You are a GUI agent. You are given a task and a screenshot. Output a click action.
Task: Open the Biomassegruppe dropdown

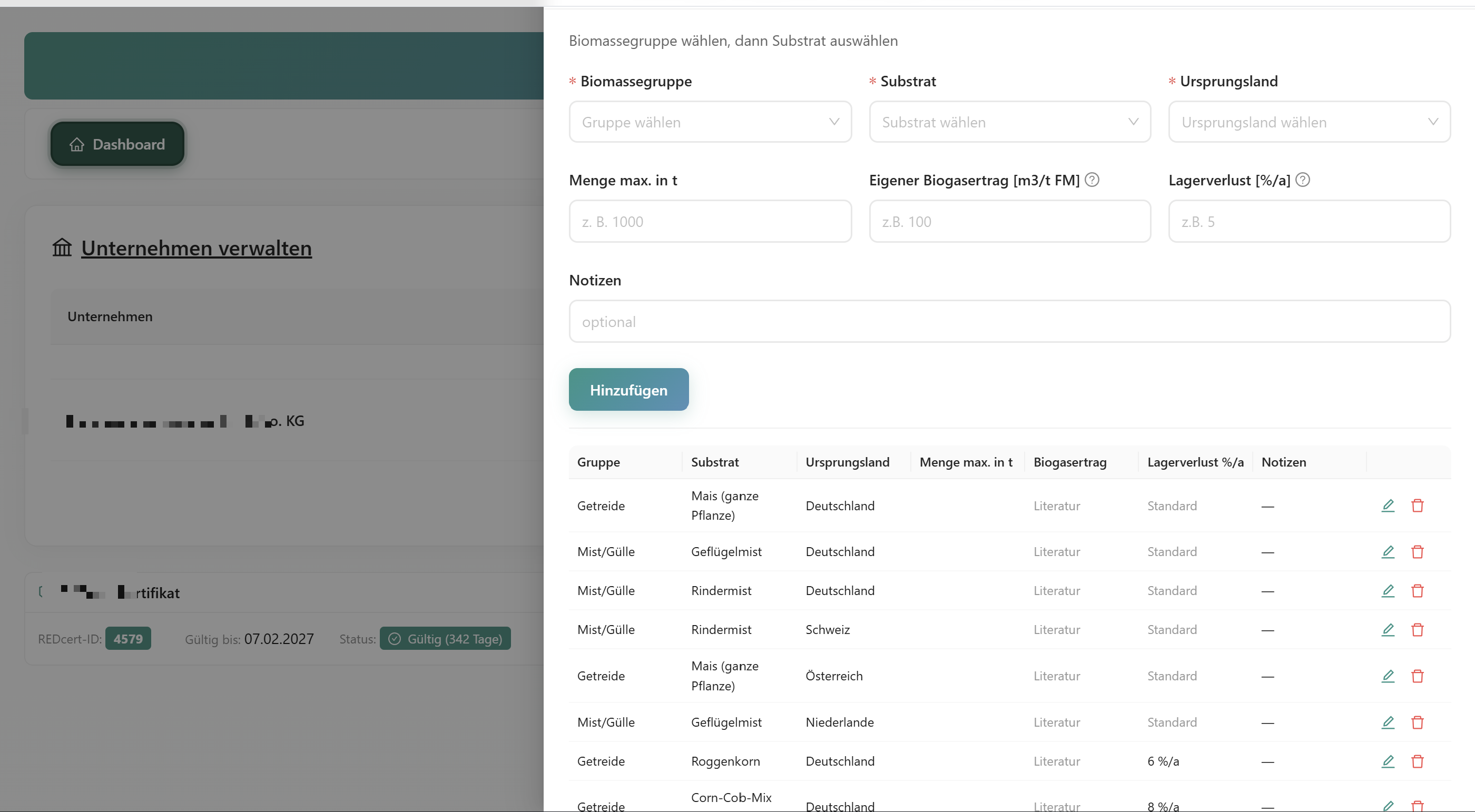[710, 122]
